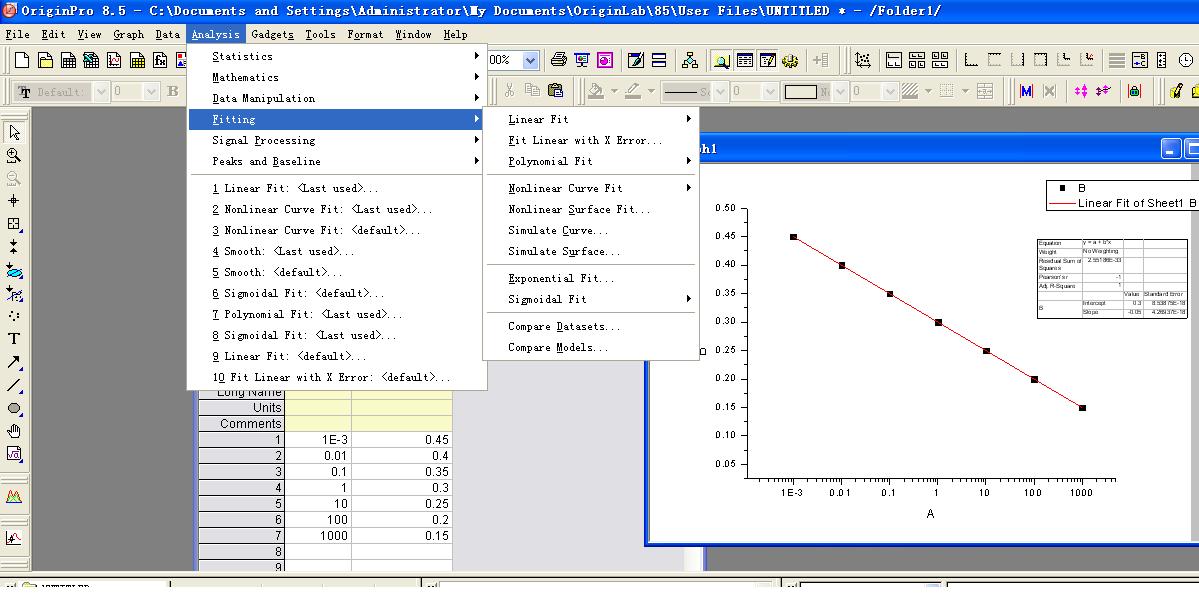Open the Tools menu
The width and height of the screenshot is (1199, 600).
click(320, 34)
